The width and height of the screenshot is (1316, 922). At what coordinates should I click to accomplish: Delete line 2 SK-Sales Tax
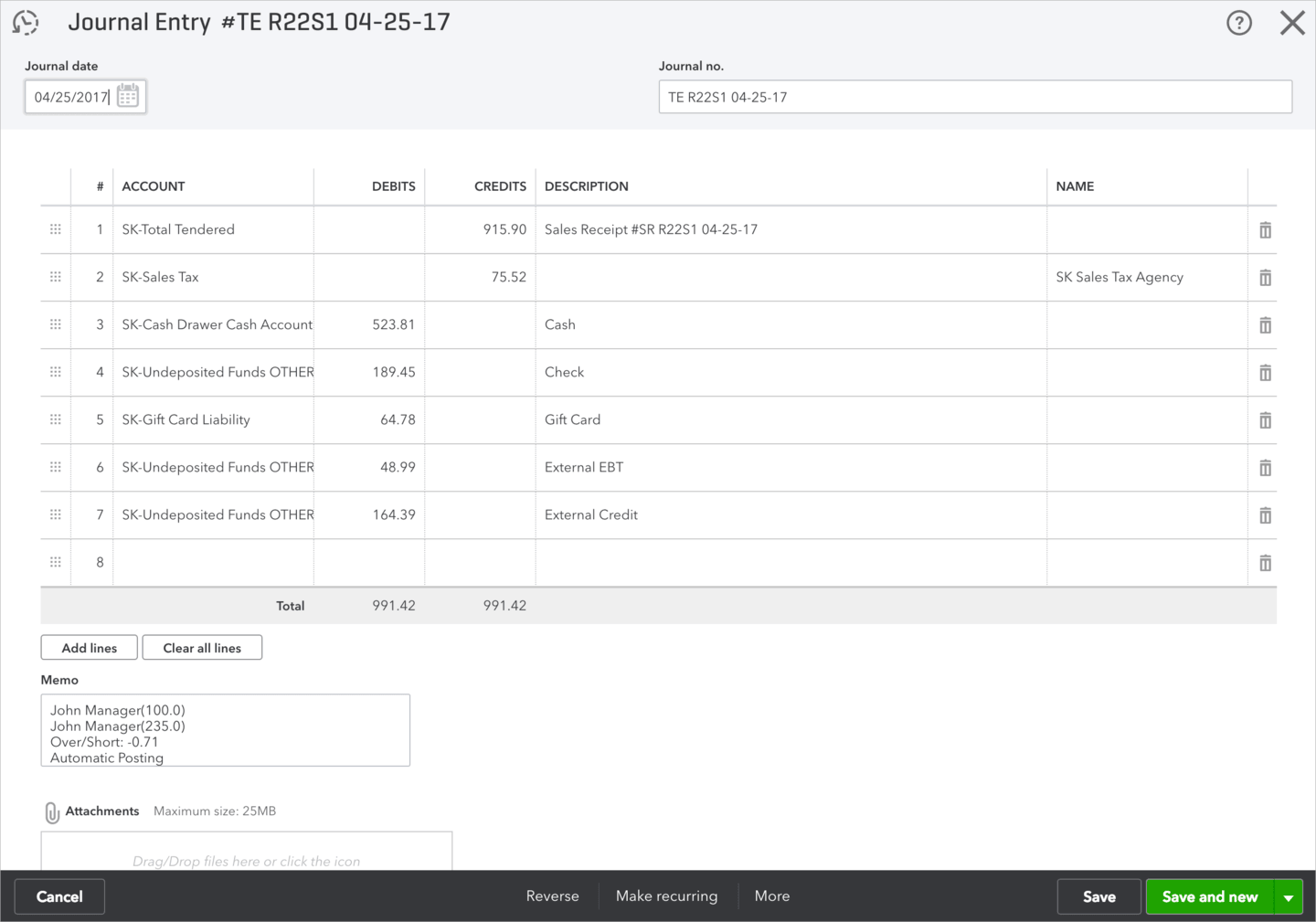click(x=1265, y=278)
